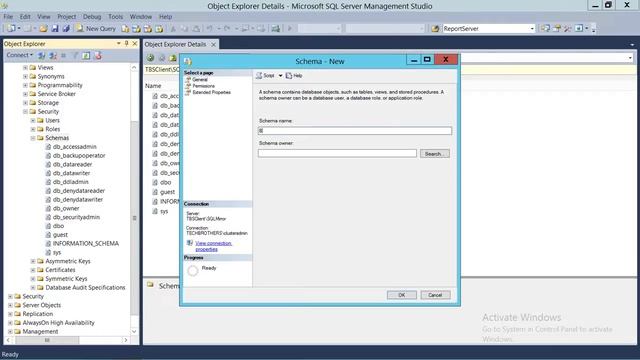The width and height of the screenshot is (640, 360).
Task: Click the Search button for schema owner
Action: click(x=435, y=154)
